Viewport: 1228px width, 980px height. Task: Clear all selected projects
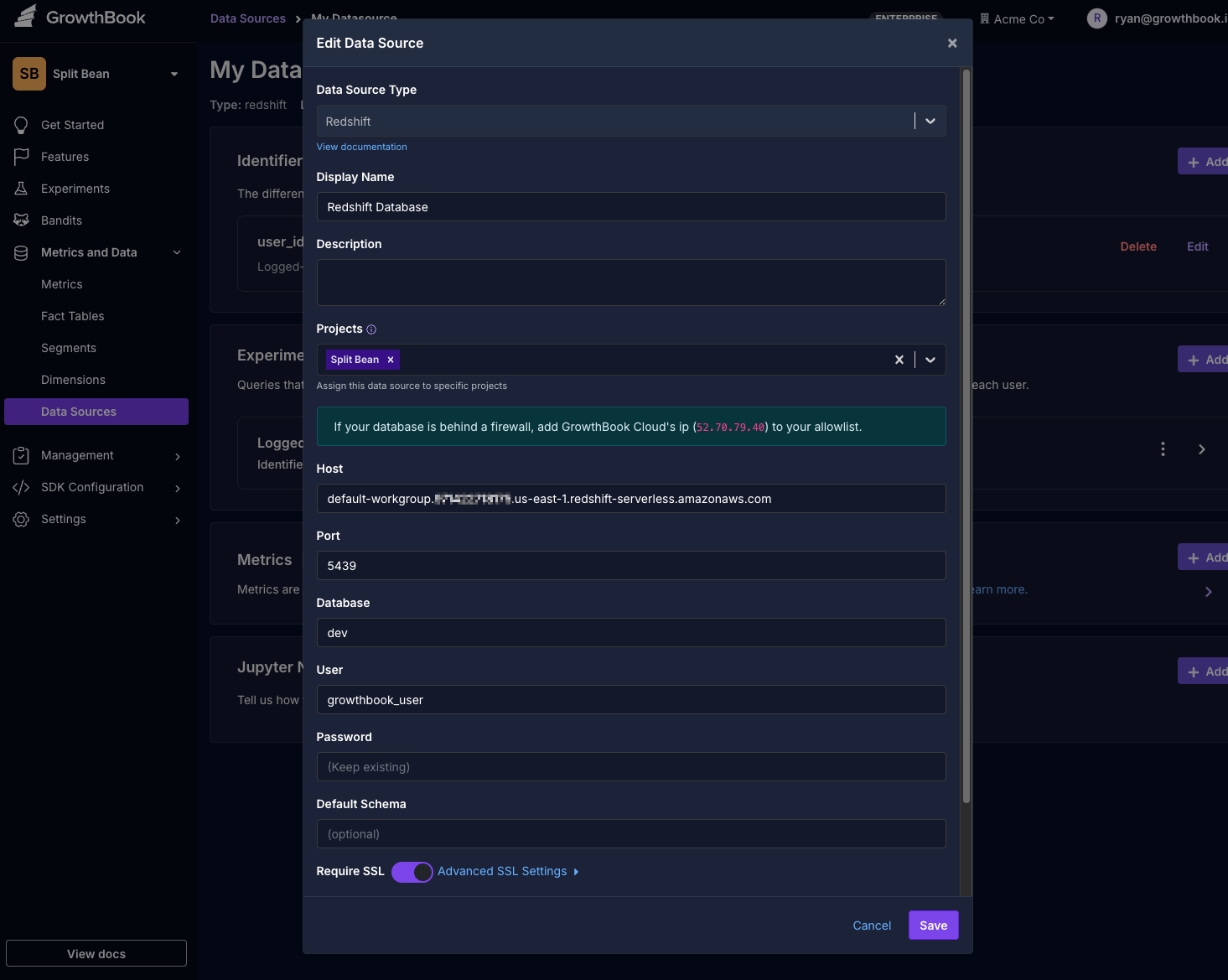tap(899, 360)
